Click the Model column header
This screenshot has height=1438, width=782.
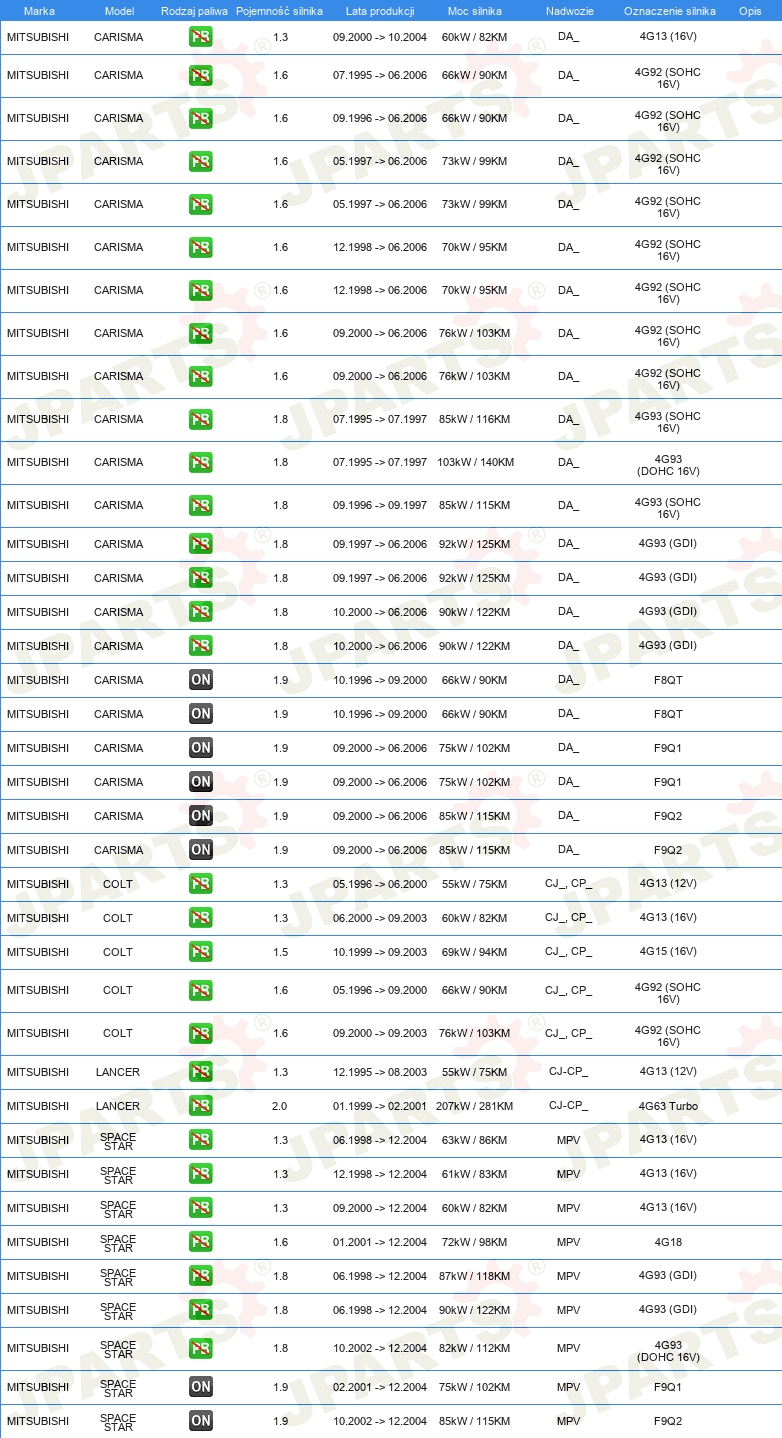[119, 12]
